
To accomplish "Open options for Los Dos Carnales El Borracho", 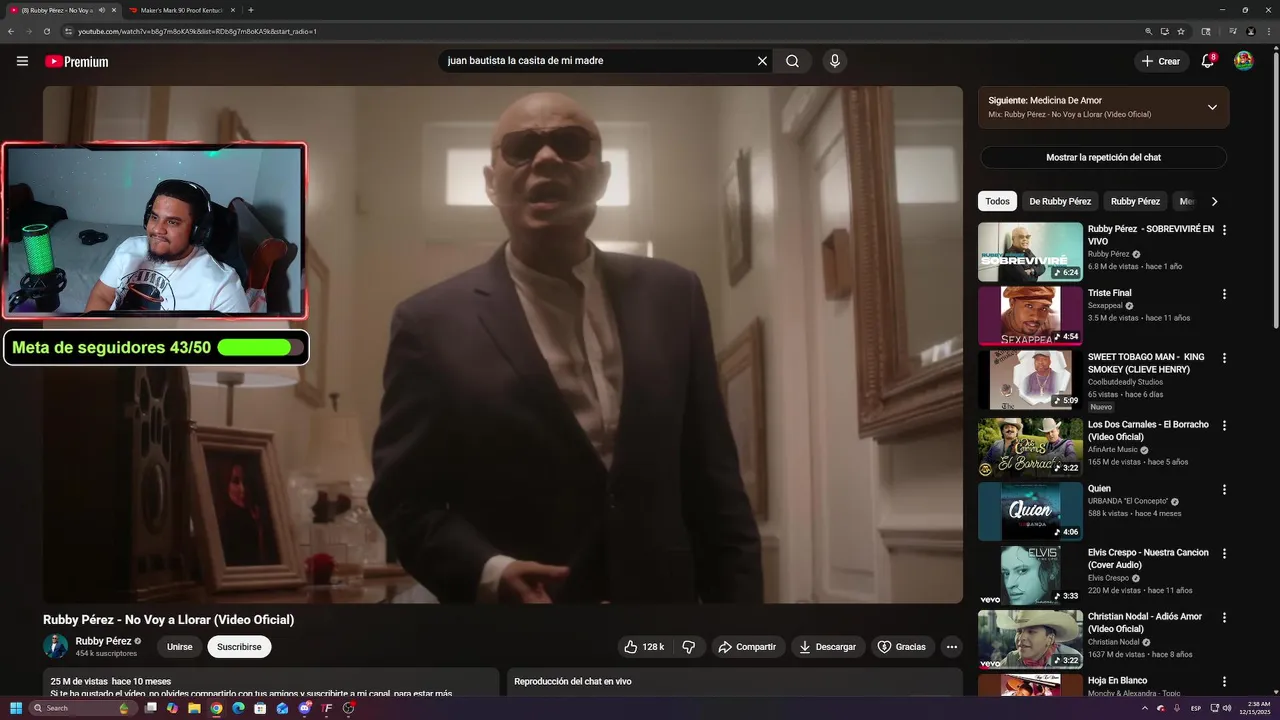I will click(1224, 426).
